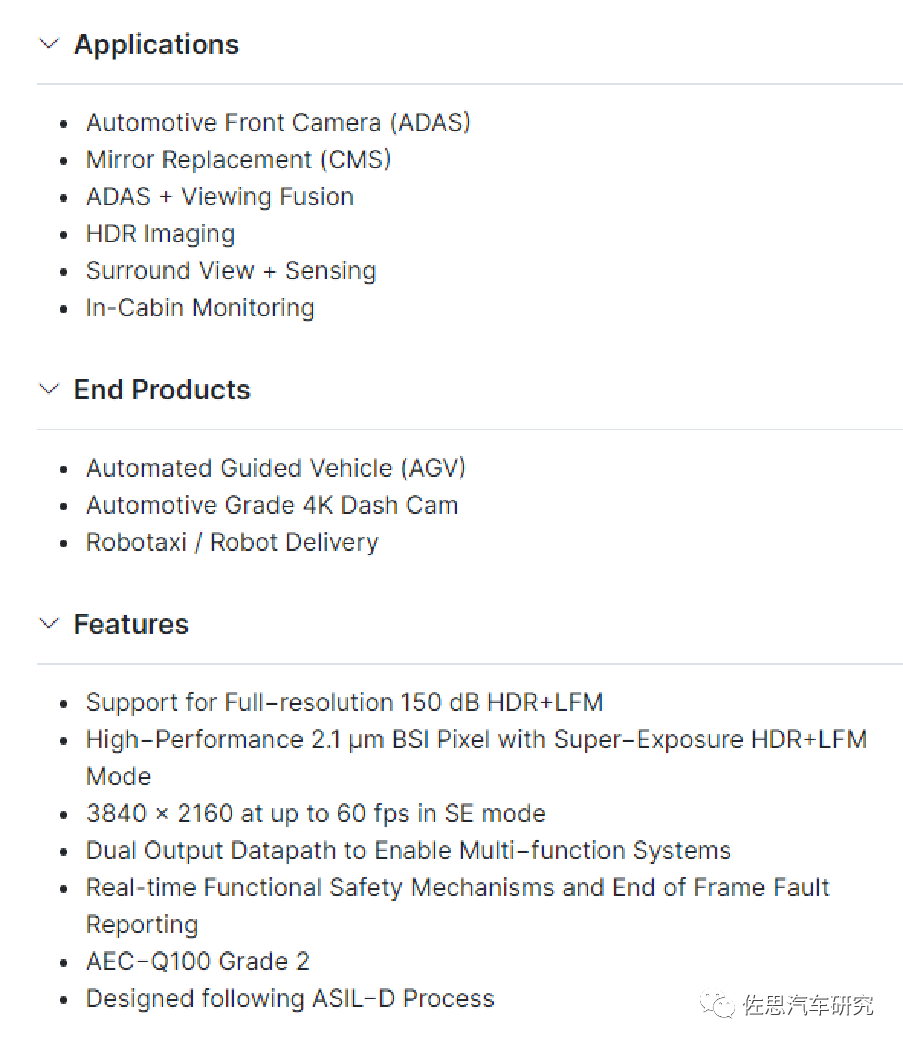Select the Automated Guided Vehicle (AGV) entry
The image size is (903, 1045).
pos(276,468)
